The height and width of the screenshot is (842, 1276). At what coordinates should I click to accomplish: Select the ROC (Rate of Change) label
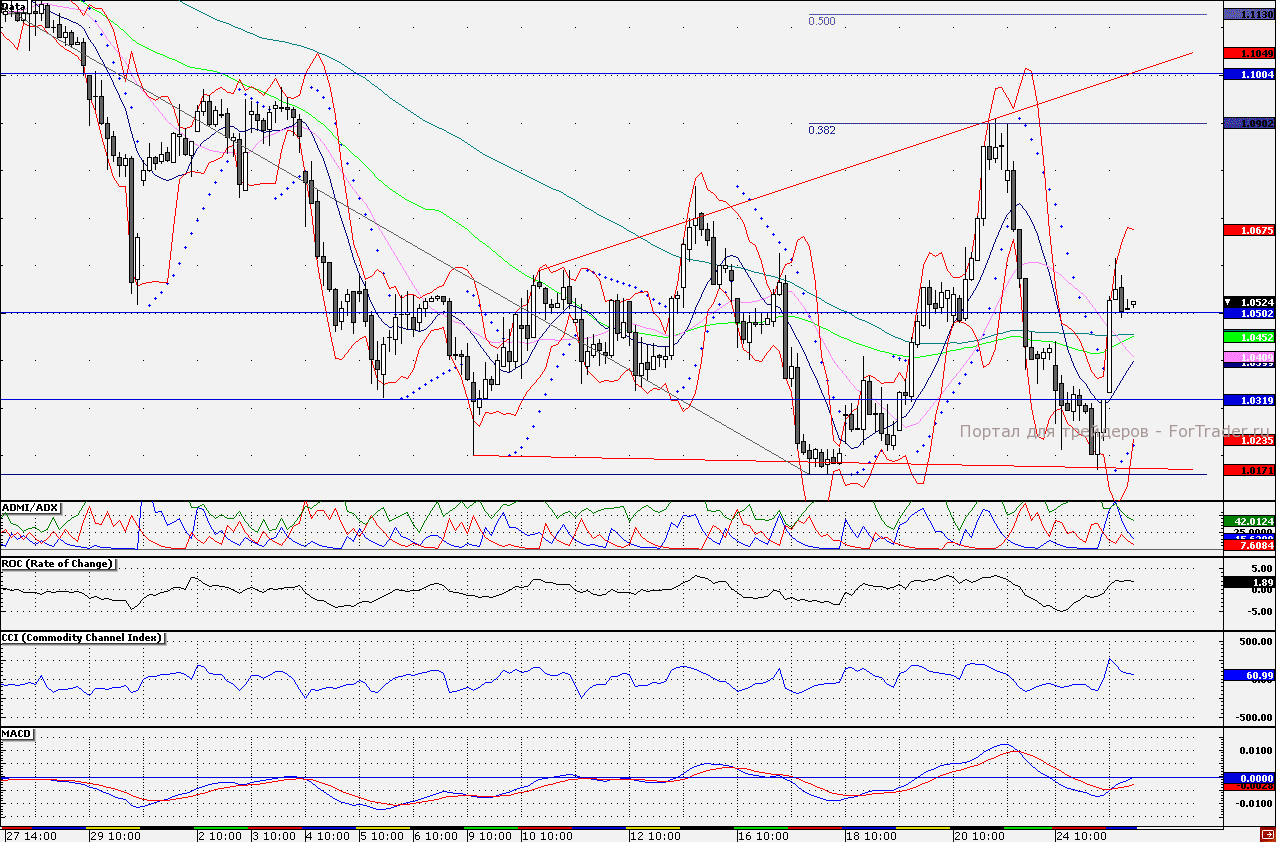tap(58, 564)
